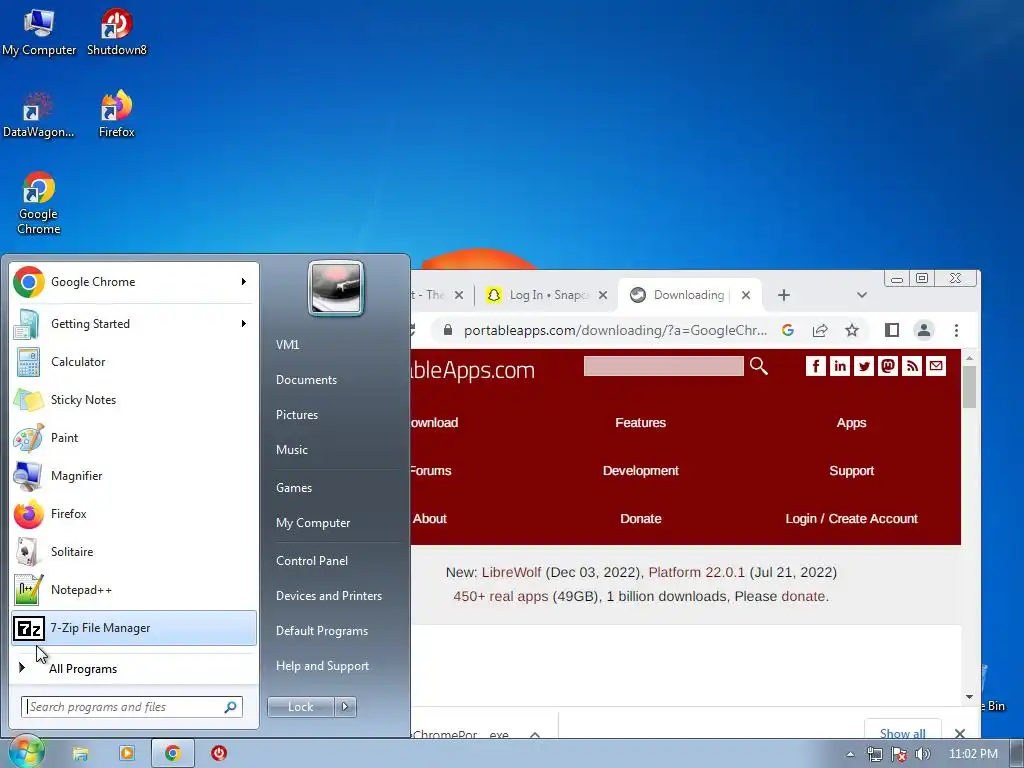1024x768 pixels.
Task: Open the Chrome profile avatar
Action: tap(923, 330)
